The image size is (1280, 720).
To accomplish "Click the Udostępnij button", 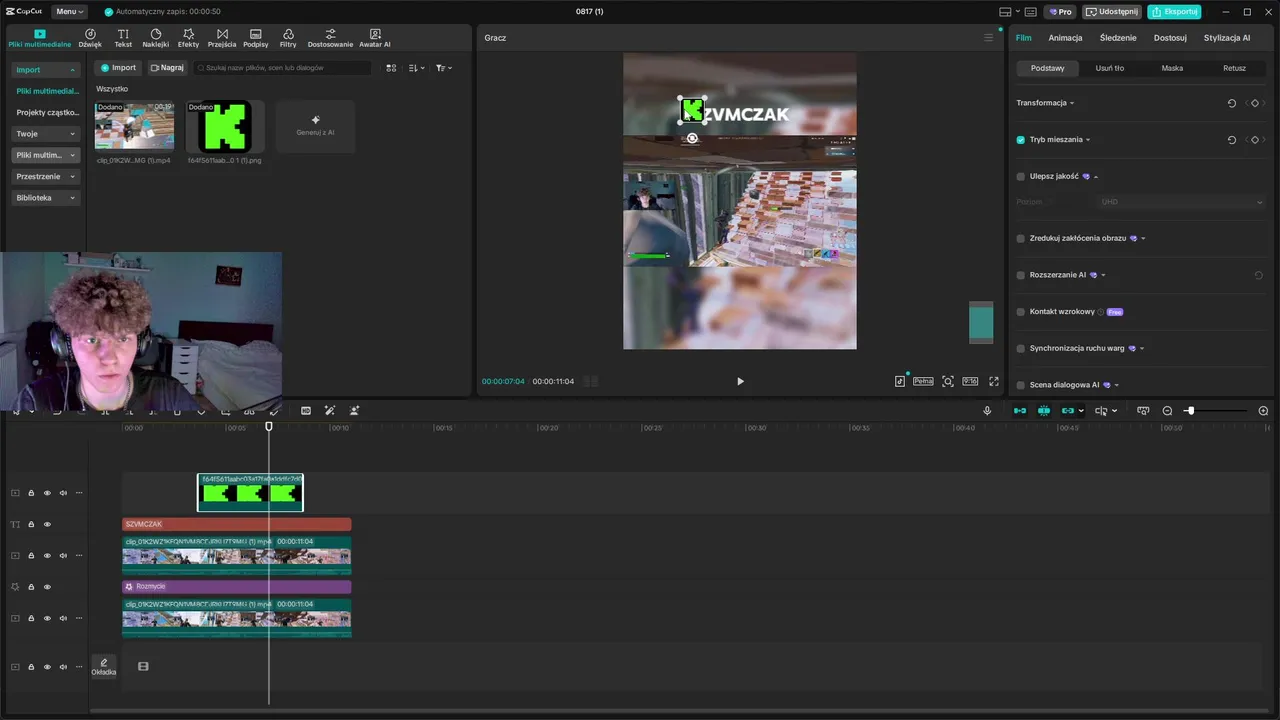I will (x=1112, y=12).
